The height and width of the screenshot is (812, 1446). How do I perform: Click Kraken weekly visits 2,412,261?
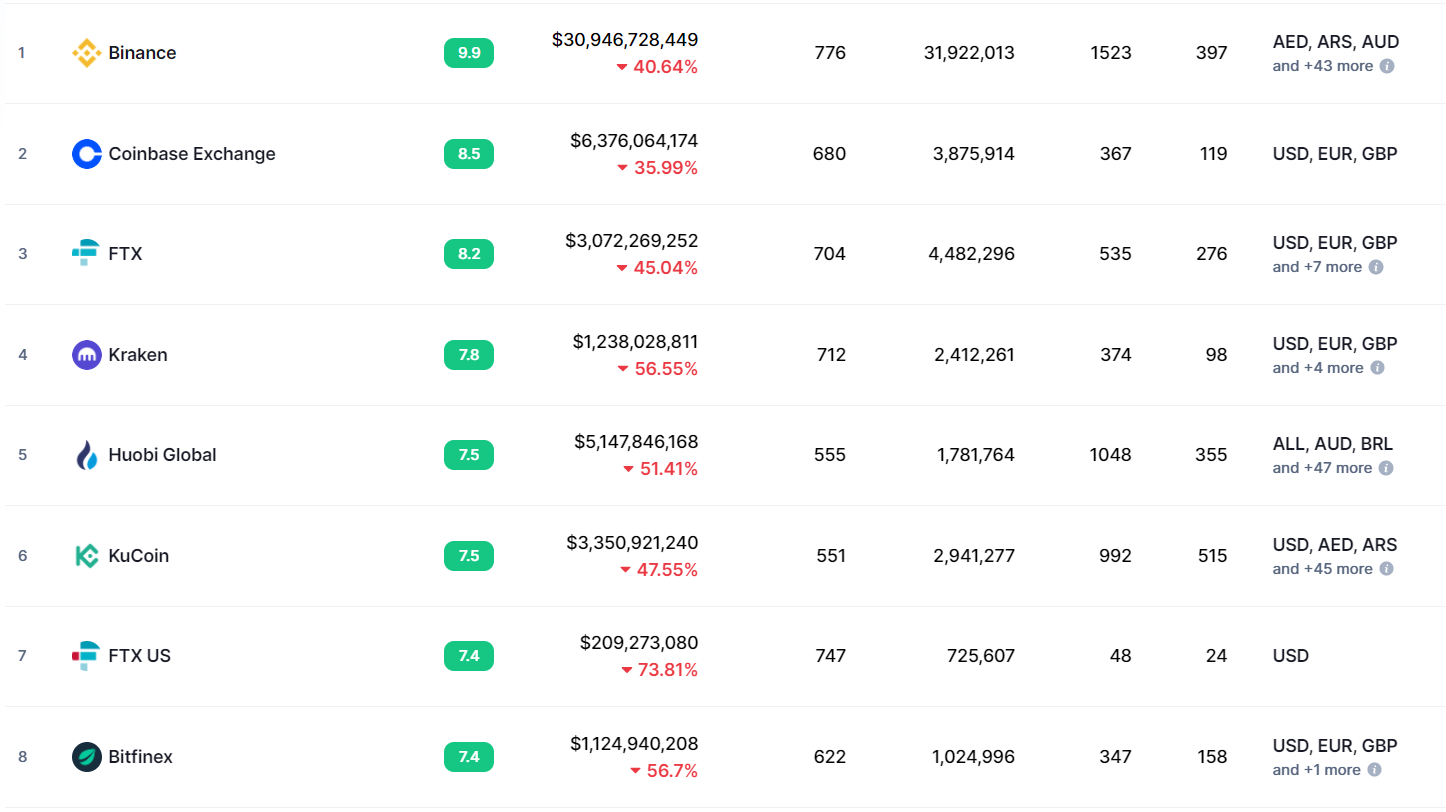pos(974,355)
